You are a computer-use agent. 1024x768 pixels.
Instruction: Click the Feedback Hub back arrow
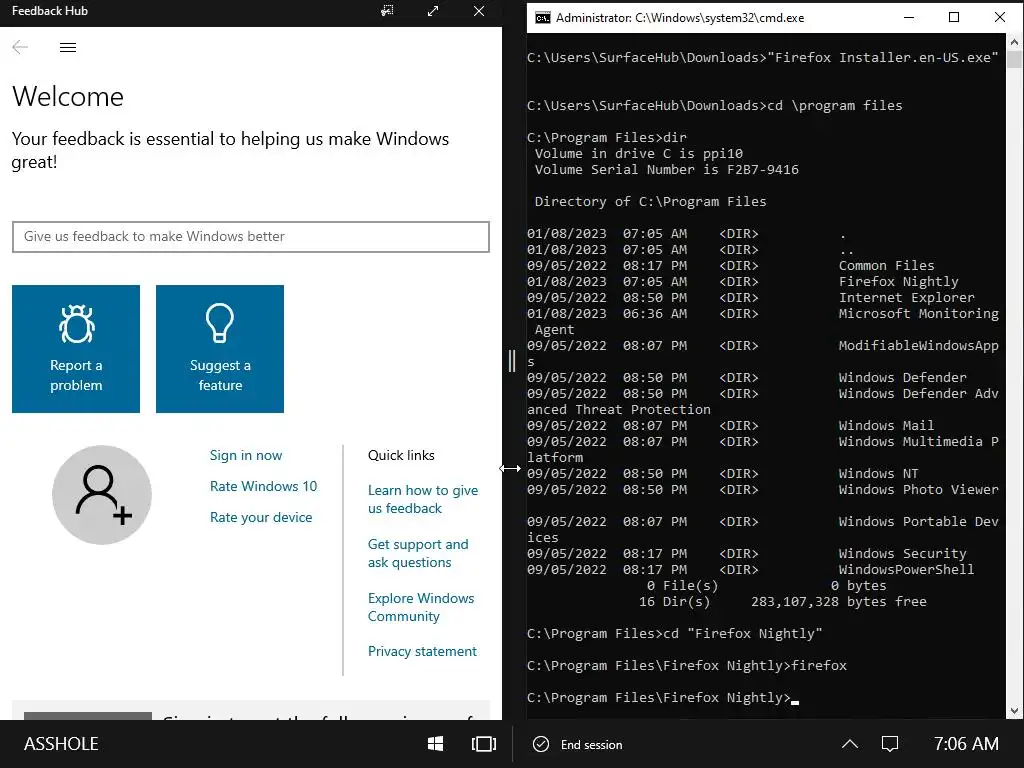point(20,47)
